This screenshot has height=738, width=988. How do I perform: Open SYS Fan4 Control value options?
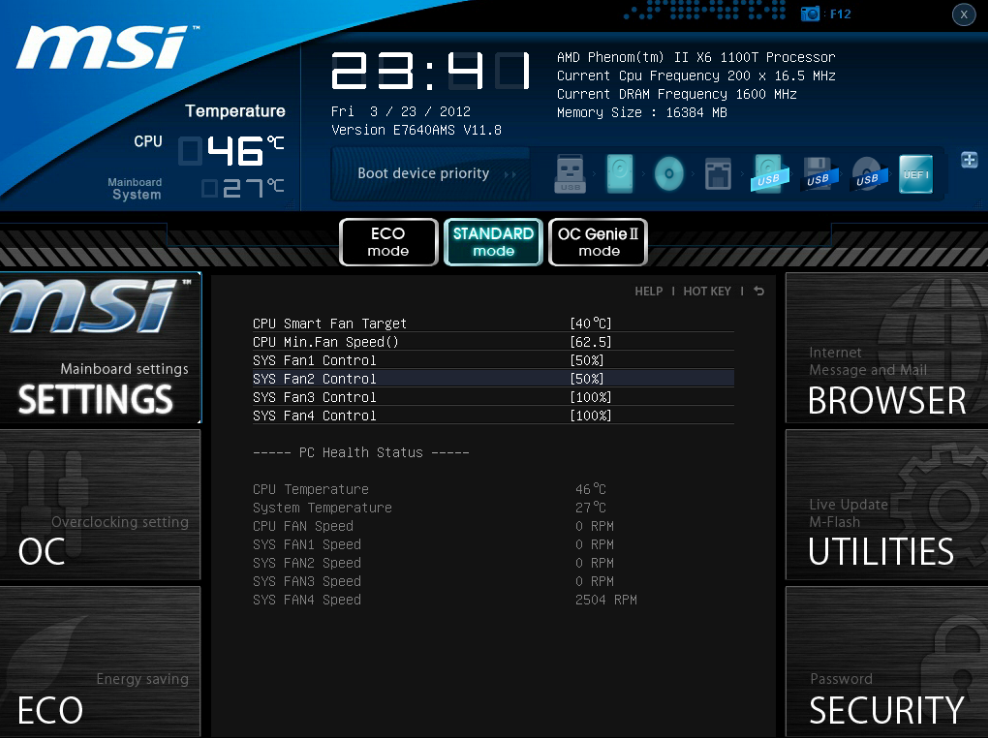click(x=590, y=416)
